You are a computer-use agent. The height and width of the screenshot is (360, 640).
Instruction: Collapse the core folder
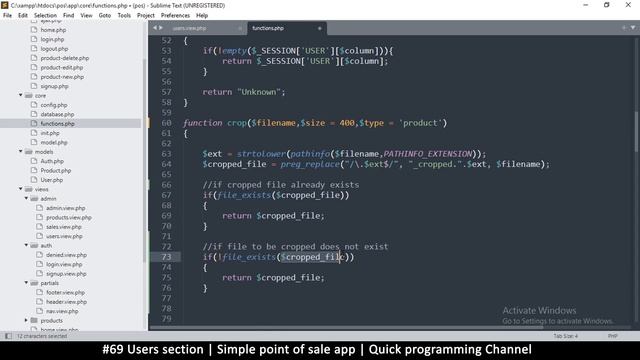pyautogui.click(x=20, y=95)
